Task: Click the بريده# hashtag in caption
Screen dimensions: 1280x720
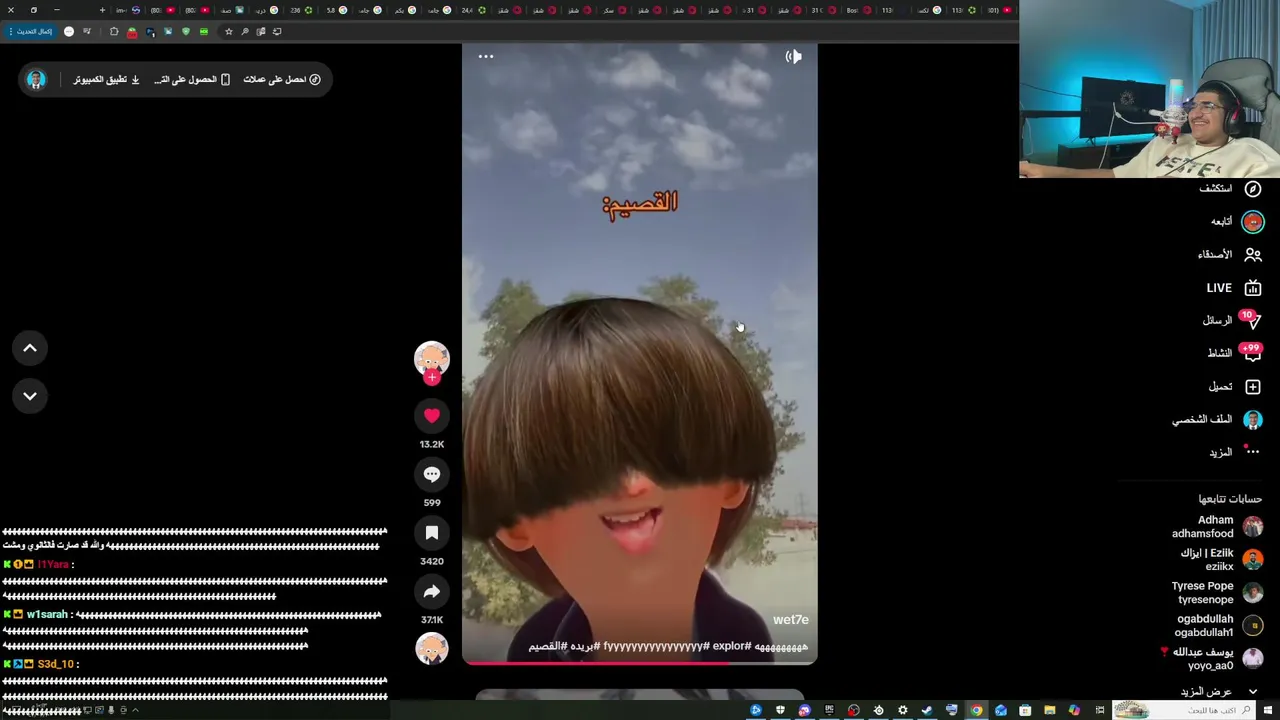Action: coord(583,646)
